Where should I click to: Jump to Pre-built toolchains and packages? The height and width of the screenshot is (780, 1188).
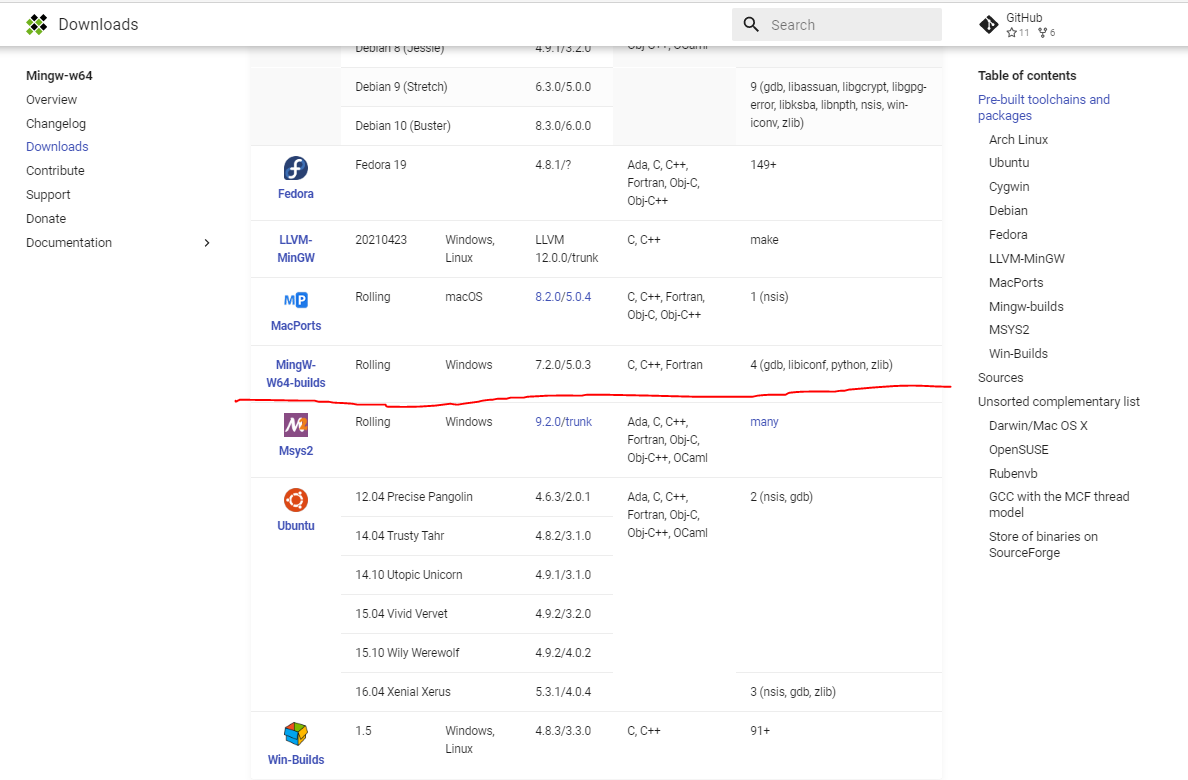pyautogui.click(x=1043, y=108)
